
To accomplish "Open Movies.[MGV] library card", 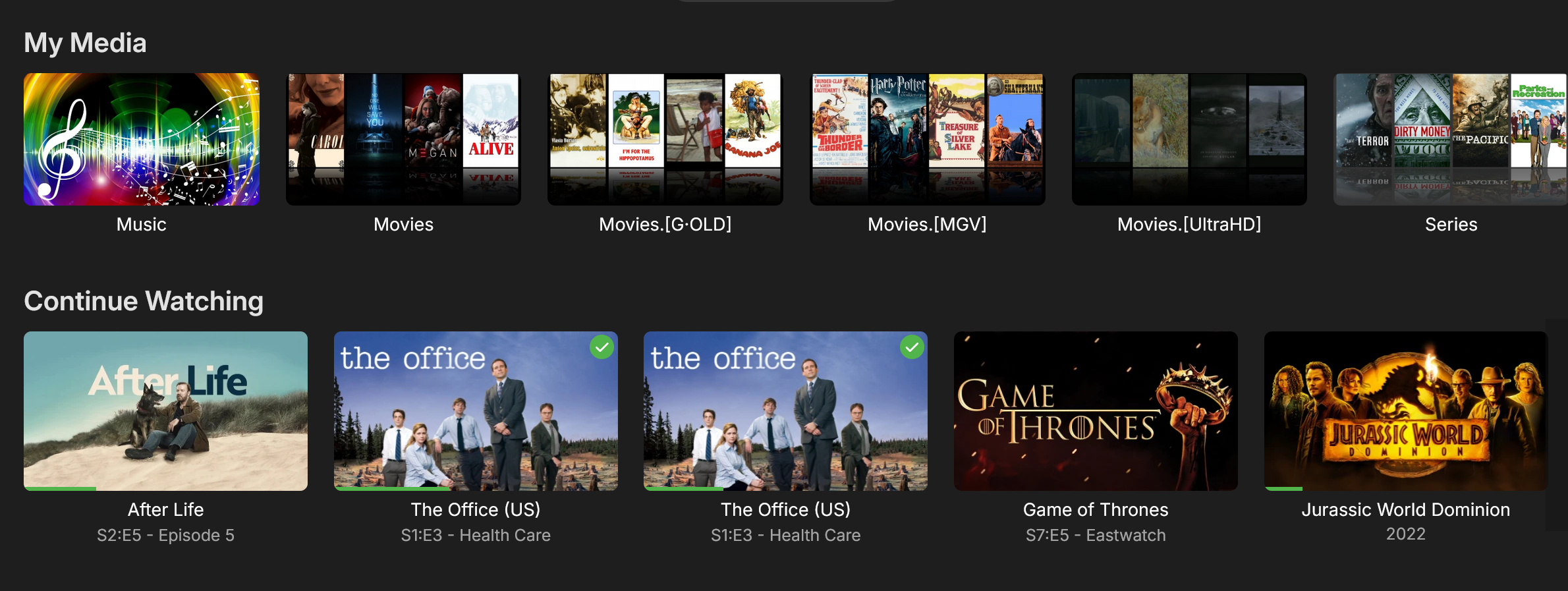I will [x=928, y=139].
